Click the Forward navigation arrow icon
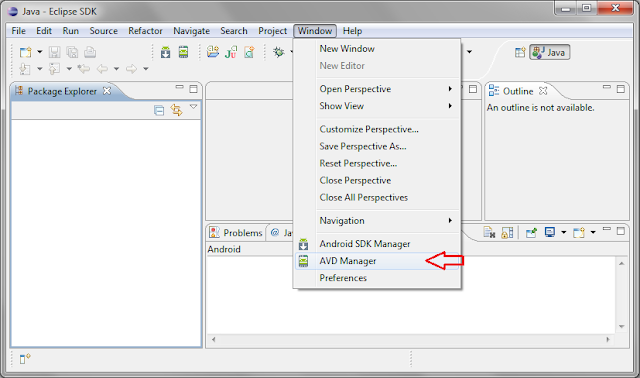This screenshot has height=378, width=640. point(131,69)
